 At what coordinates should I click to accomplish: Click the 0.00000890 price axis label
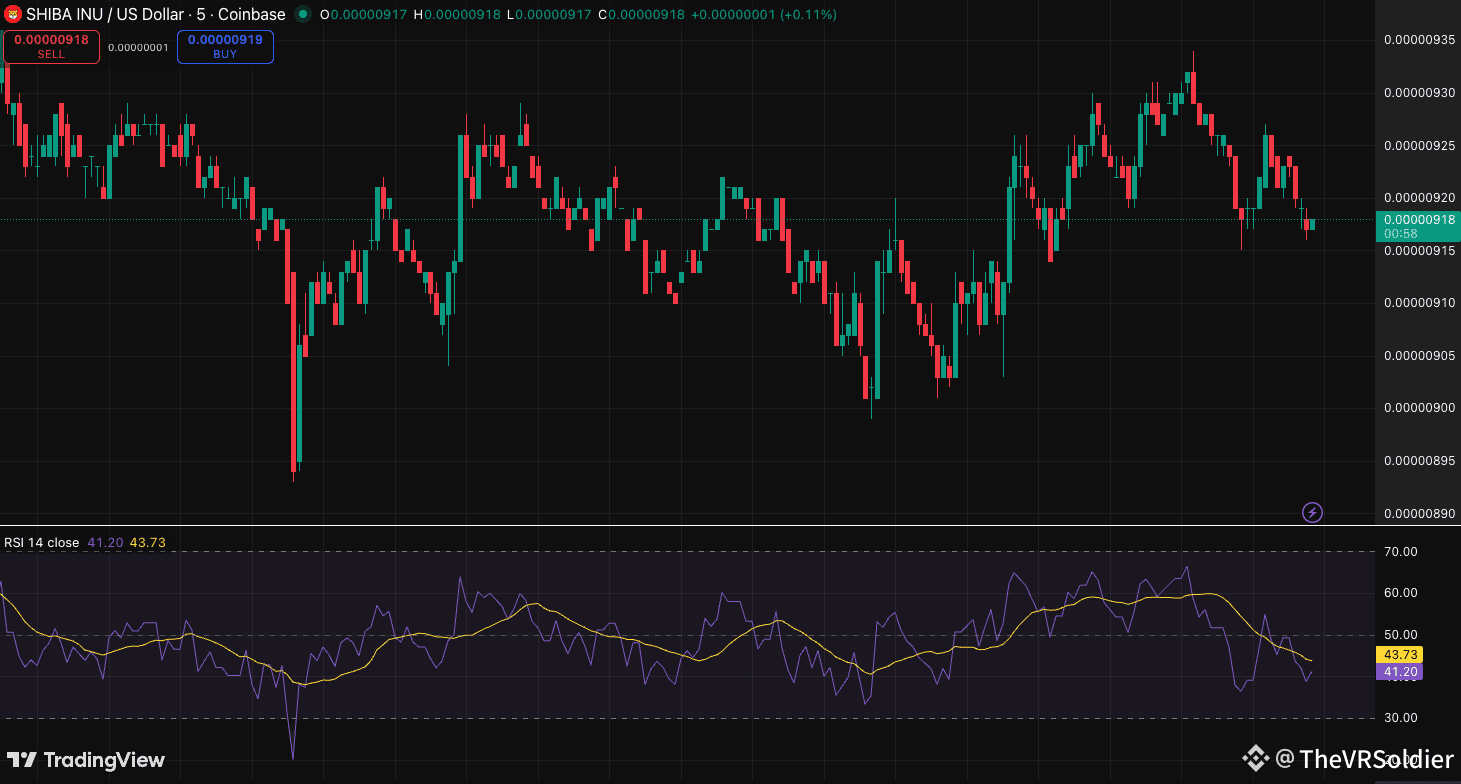point(1419,513)
